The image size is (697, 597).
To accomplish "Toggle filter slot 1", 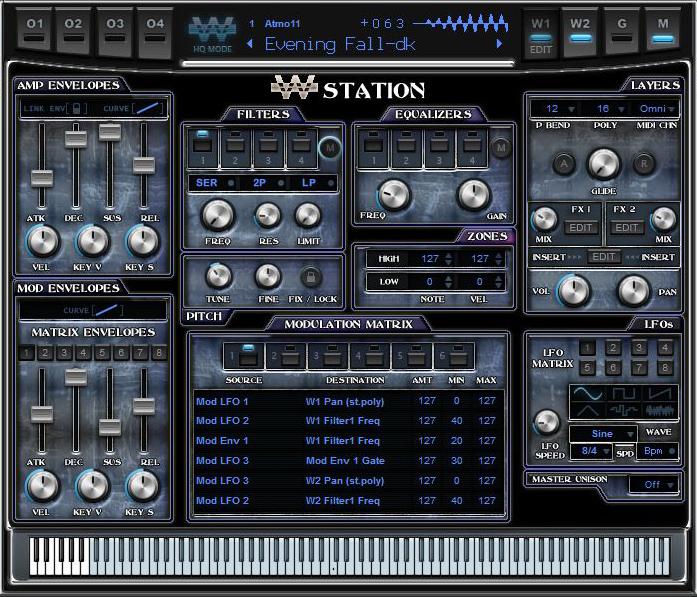I will (203, 148).
